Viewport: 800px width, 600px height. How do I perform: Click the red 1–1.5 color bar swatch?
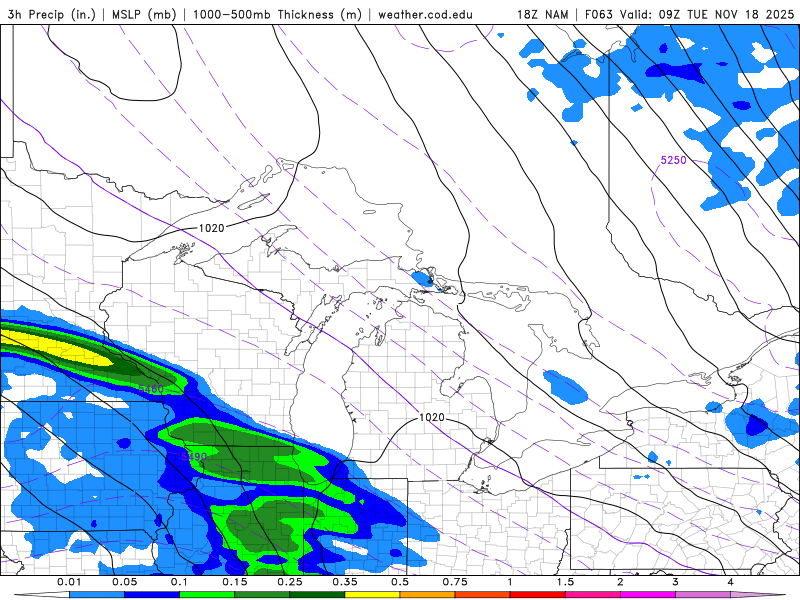(538, 595)
